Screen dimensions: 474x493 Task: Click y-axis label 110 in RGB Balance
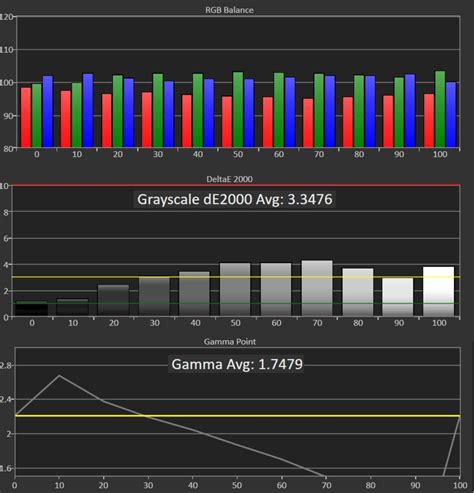tap(7, 50)
